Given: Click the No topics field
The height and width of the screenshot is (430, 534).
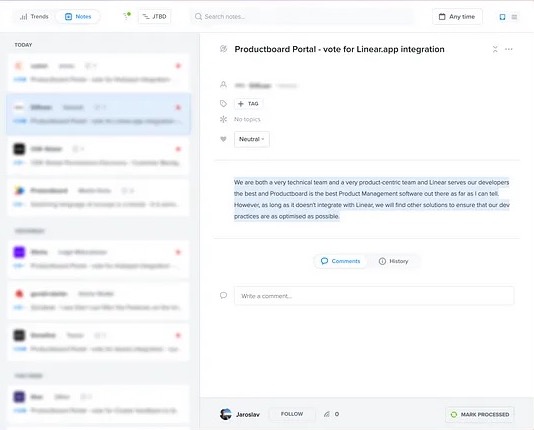Looking at the screenshot, I should click(247, 120).
